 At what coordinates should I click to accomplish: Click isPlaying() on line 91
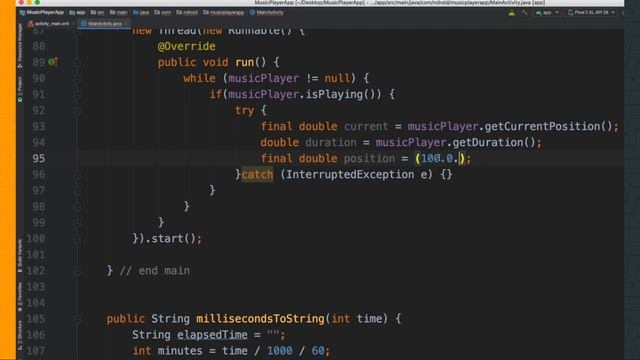coord(343,95)
